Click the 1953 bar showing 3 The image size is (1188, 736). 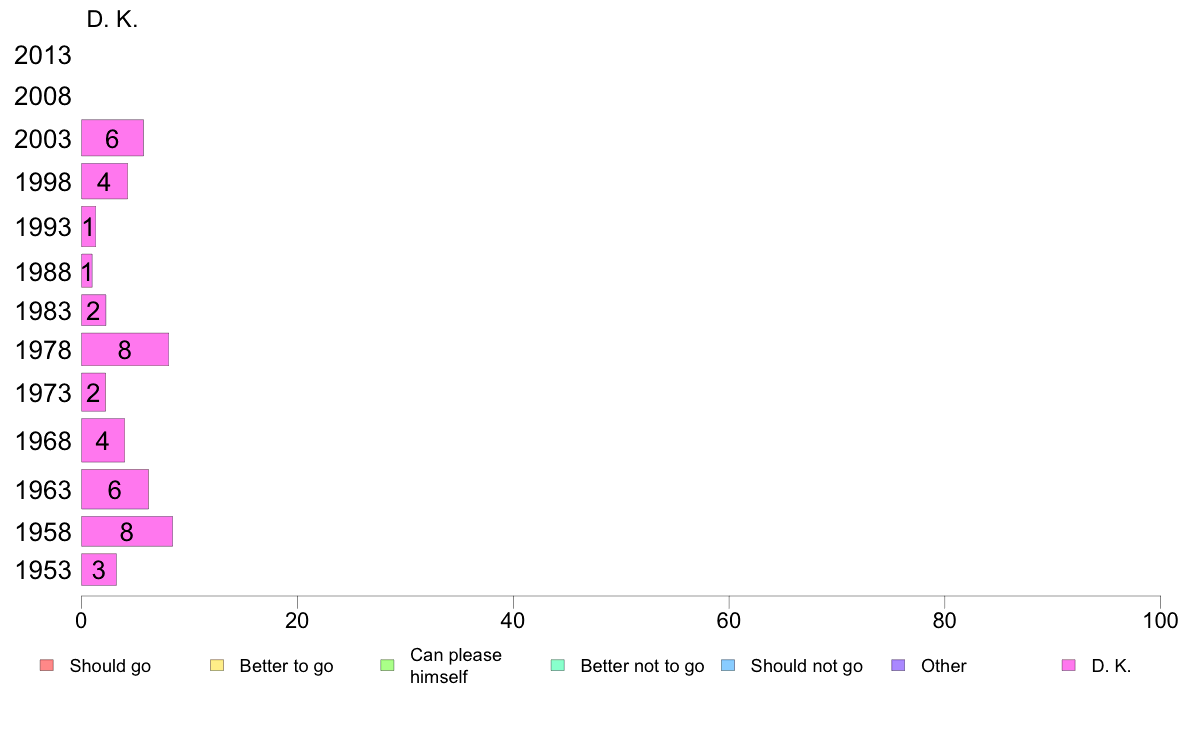pyautogui.click(x=98, y=569)
